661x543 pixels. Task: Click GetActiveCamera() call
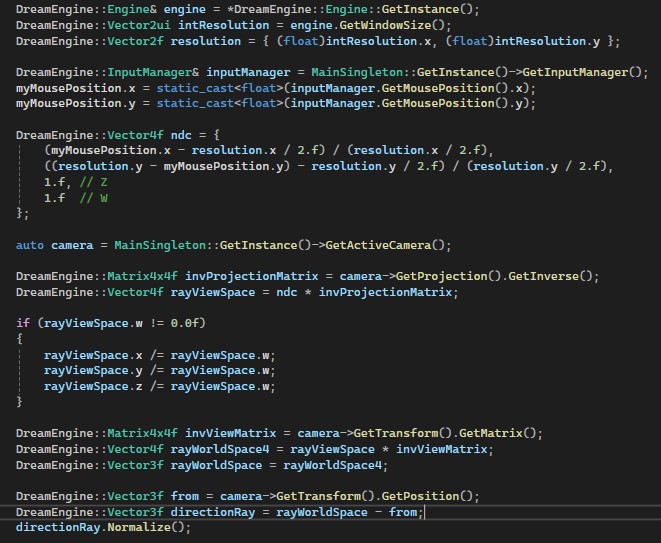[x=385, y=245]
